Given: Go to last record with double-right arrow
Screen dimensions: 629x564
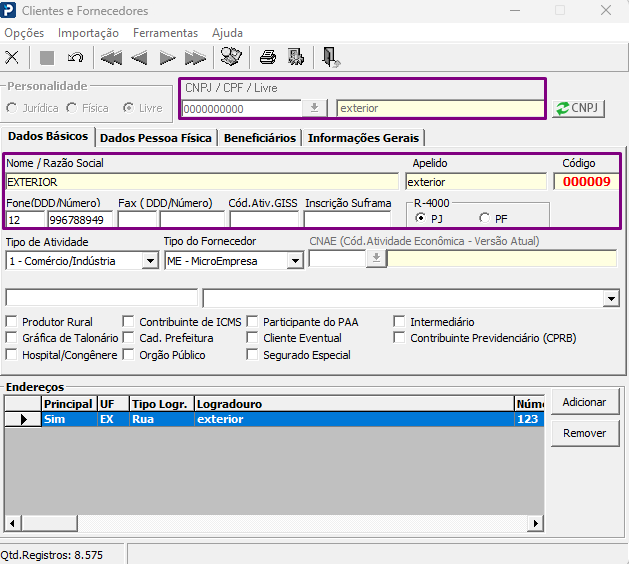Looking at the screenshot, I should pyautogui.click(x=195, y=58).
